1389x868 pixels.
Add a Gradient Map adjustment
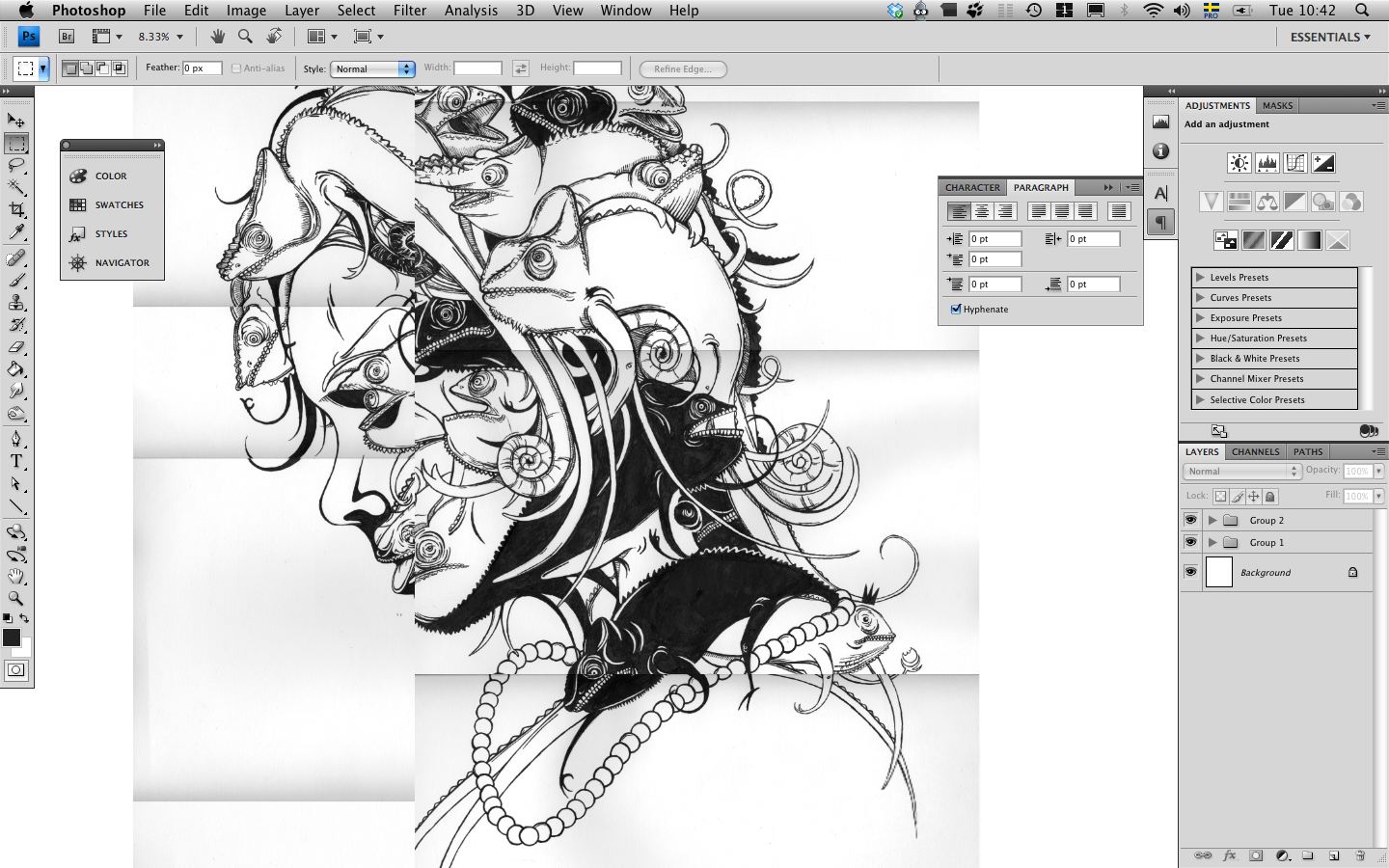1309,240
